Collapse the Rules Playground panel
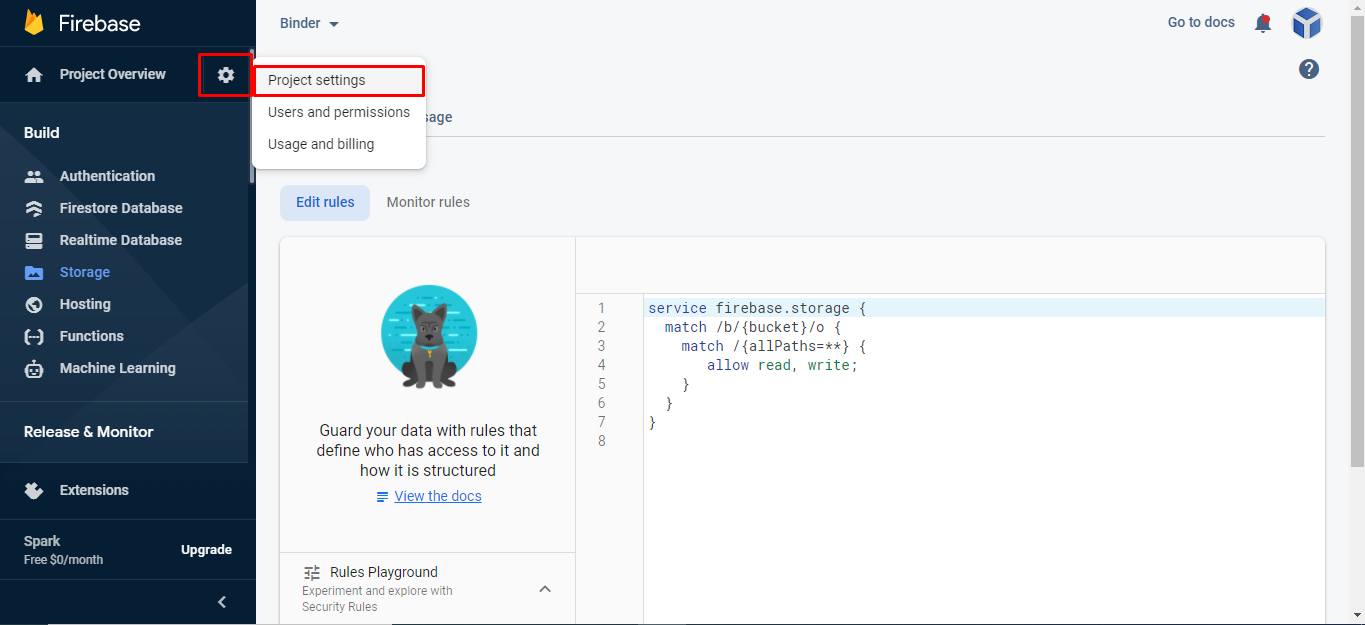Viewport: 1365px width, 625px height. (545, 589)
